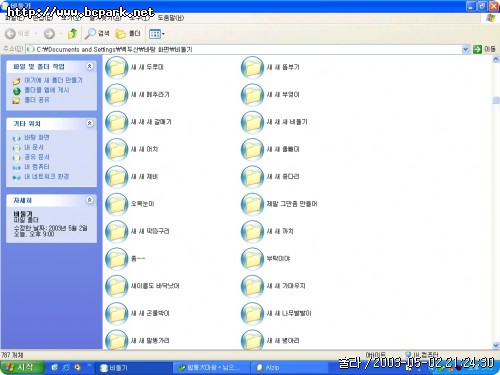Screen dimensions: 500x375
Task: Select the 새 새 종다리 folder icon
Action: point(252,177)
